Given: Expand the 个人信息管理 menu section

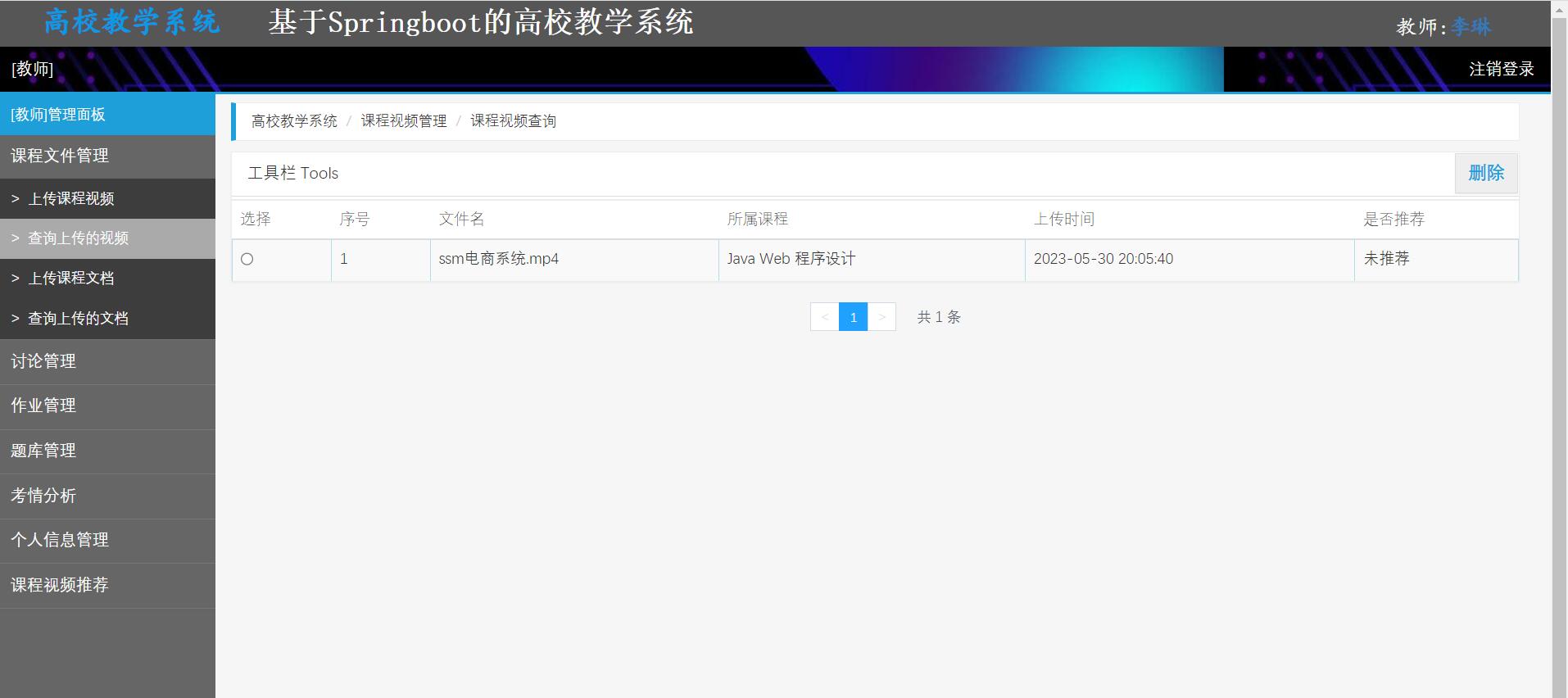Looking at the screenshot, I should point(107,541).
